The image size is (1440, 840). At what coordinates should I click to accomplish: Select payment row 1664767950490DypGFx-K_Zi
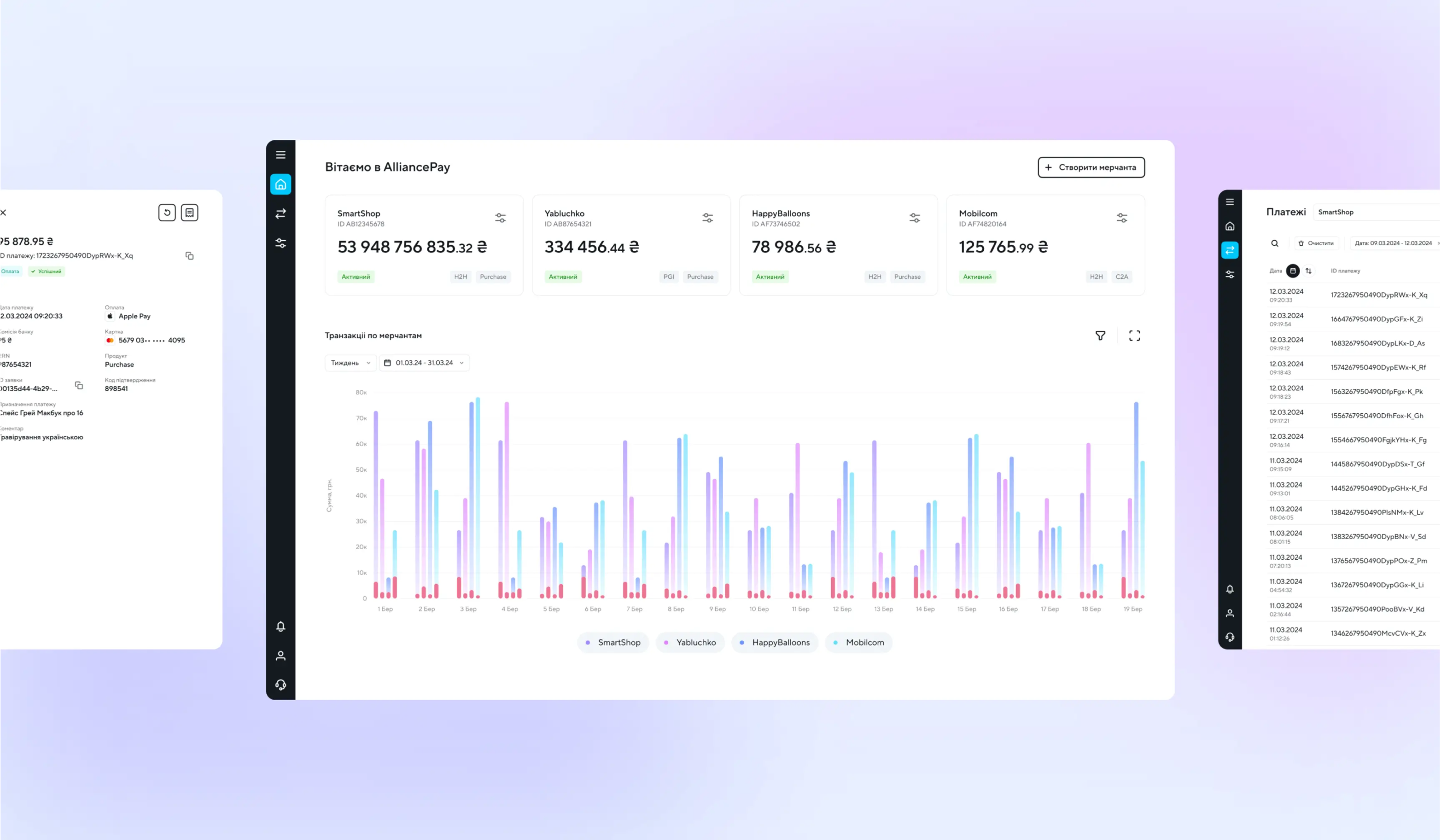(x=1352, y=319)
